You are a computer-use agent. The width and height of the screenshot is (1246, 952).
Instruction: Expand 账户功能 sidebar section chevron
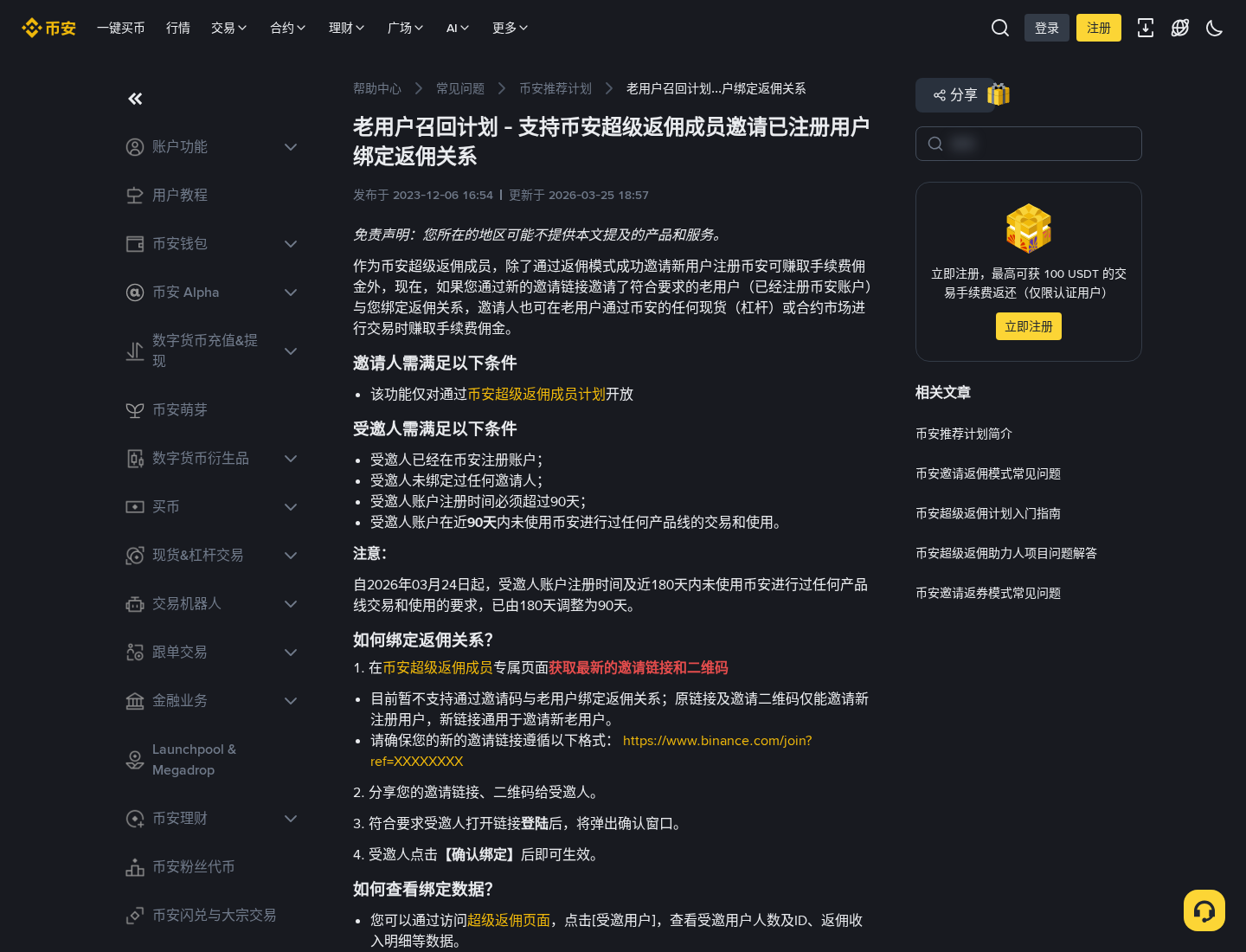[x=291, y=147]
